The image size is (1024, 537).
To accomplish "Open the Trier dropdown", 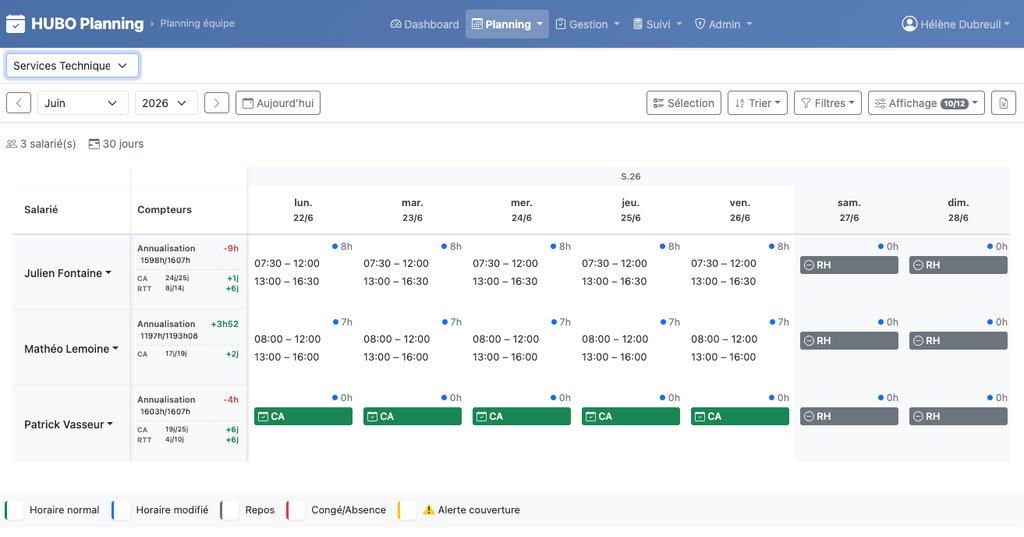I will click(x=758, y=103).
